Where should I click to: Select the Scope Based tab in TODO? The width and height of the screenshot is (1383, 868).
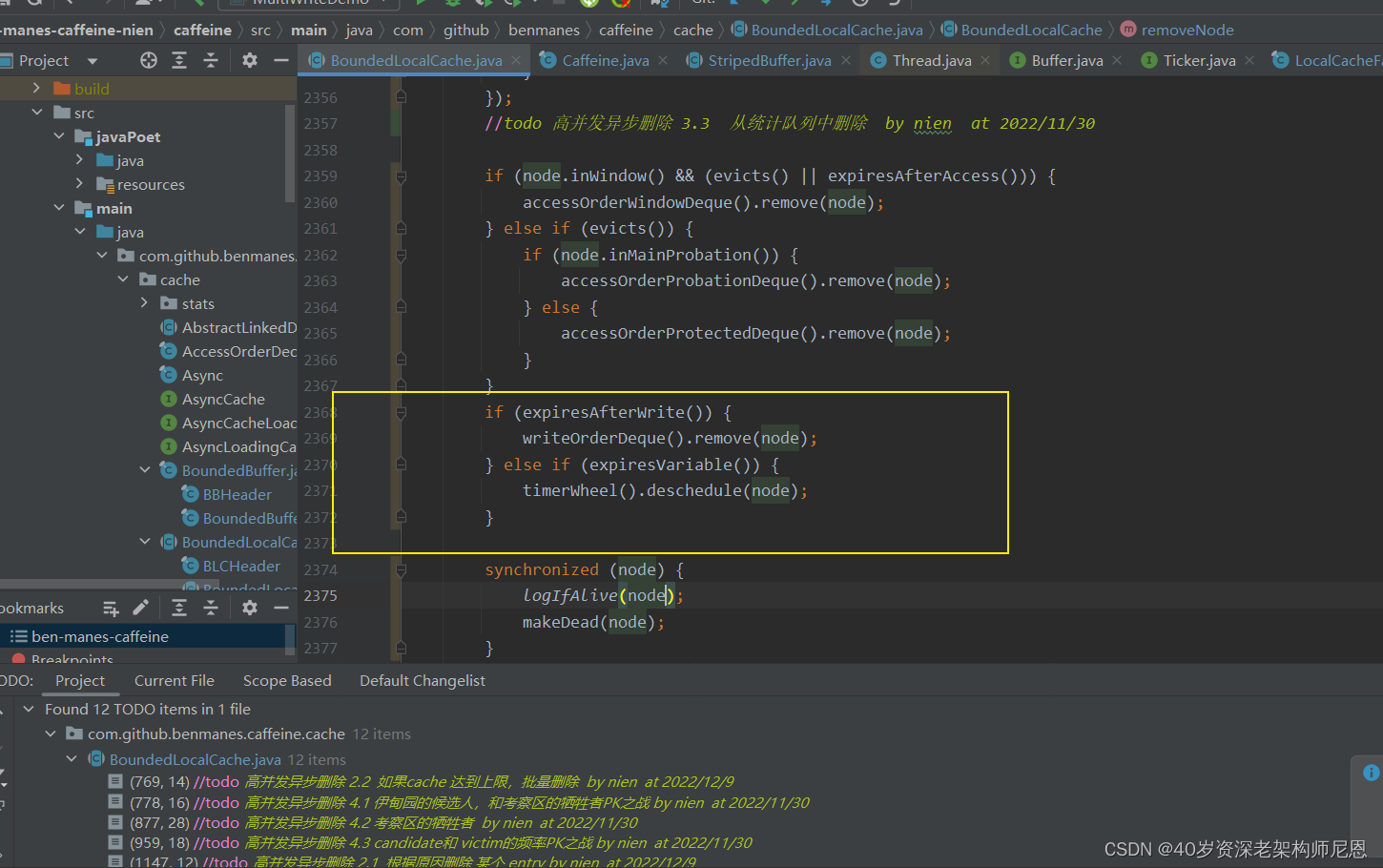point(287,680)
